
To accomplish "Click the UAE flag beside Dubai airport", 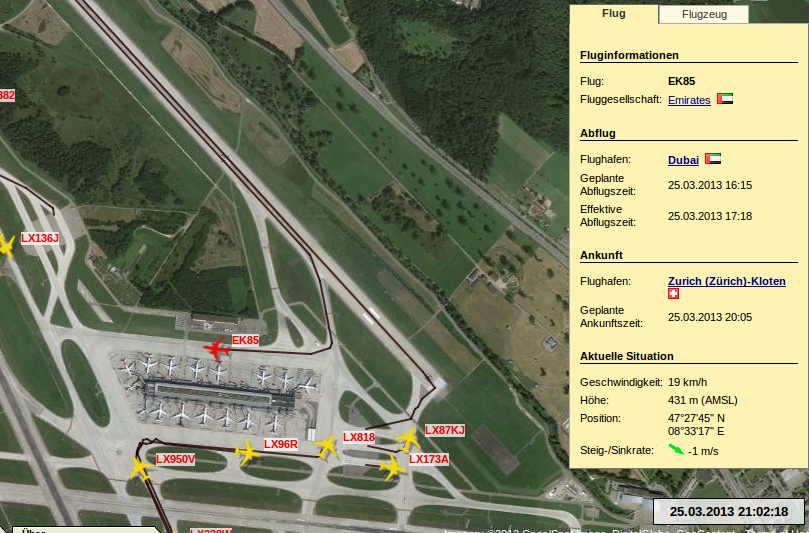I will click(713, 159).
